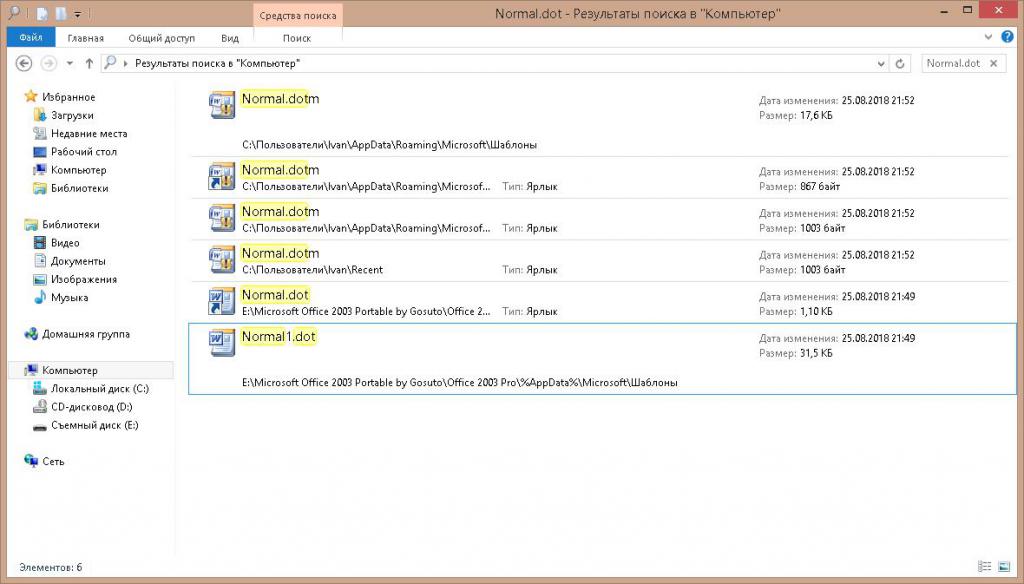Select Съемный диск (E:) in navigation pane
This screenshot has height=584, width=1024.
point(94,425)
